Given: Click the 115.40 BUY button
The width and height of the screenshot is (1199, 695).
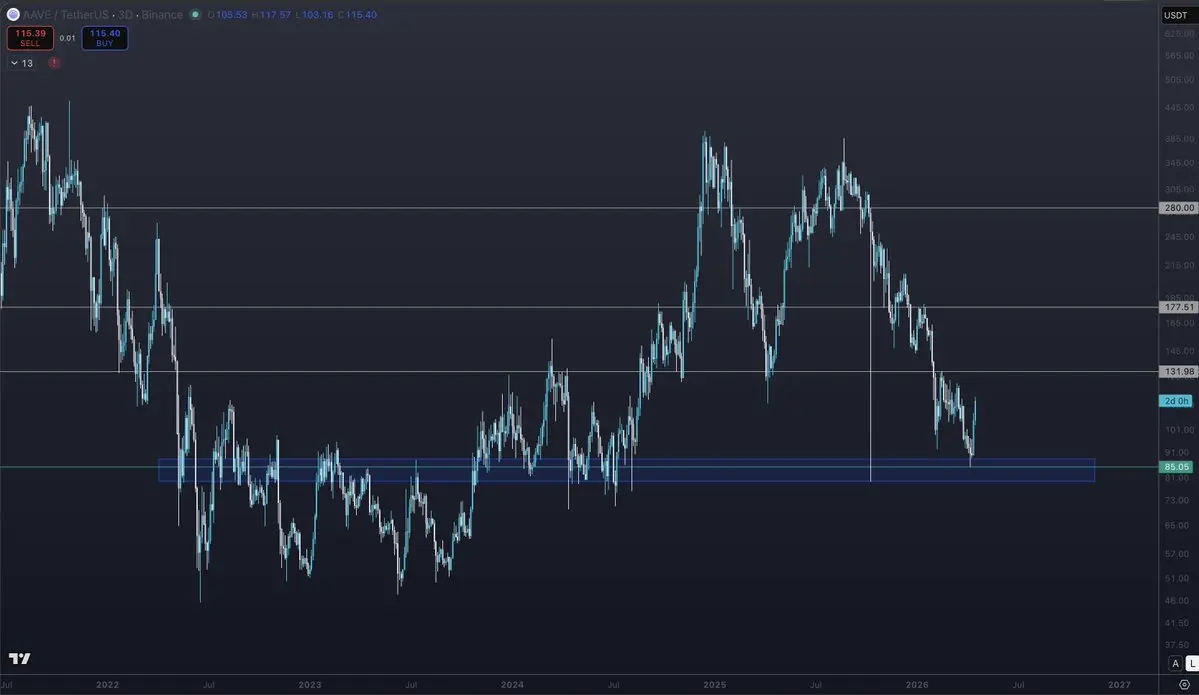Looking at the screenshot, I should (105, 37).
